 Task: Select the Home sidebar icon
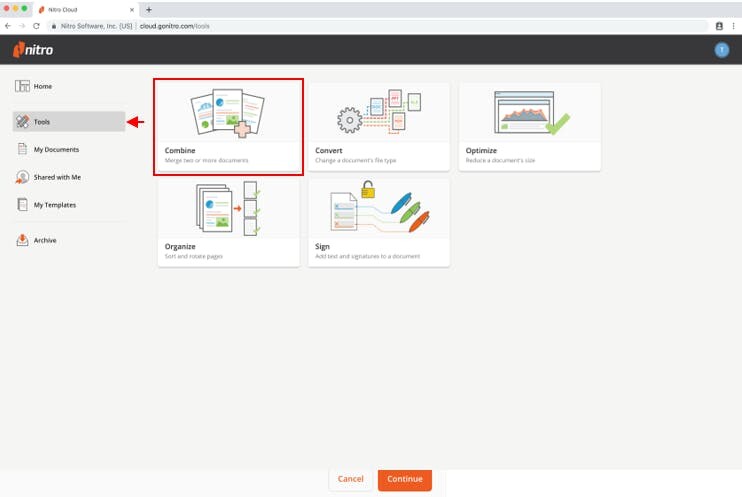click(22, 86)
